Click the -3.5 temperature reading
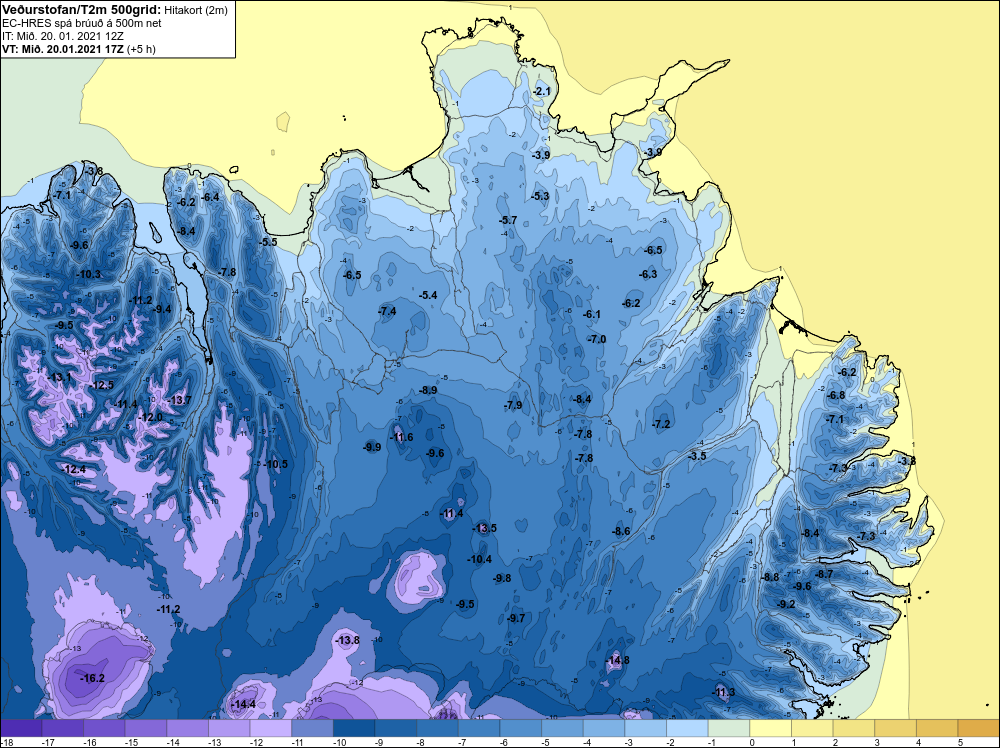Screen dimensions: 1000x748 point(697,456)
